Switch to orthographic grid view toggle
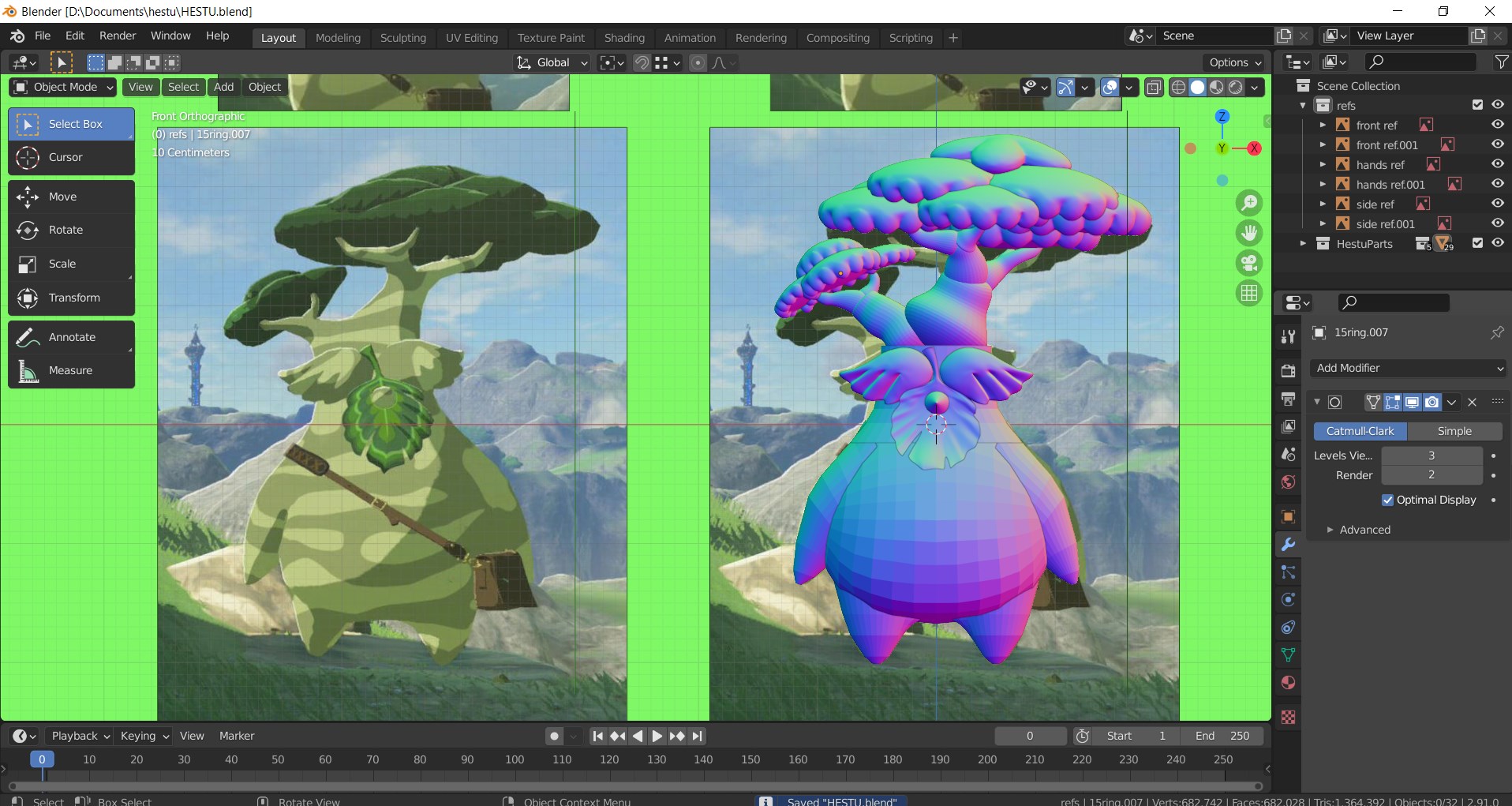The width and height of the screenshot is (1512, 806). pos(1248,293)
